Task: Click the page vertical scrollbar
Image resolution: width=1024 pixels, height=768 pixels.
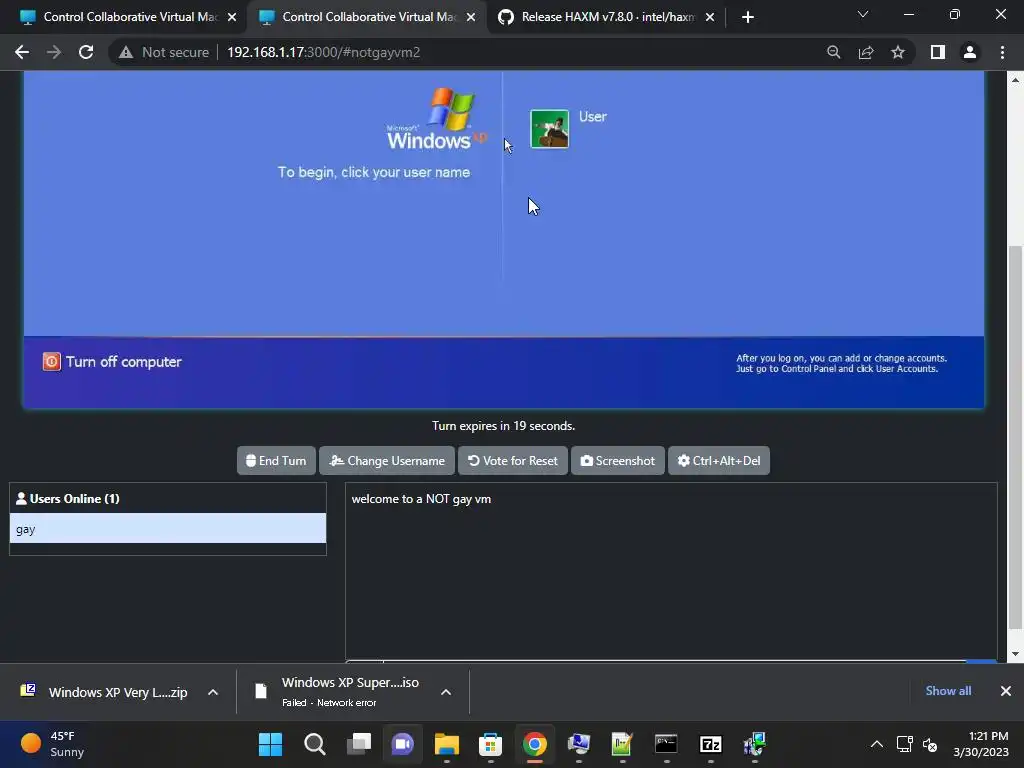Action: [1016, 438]
